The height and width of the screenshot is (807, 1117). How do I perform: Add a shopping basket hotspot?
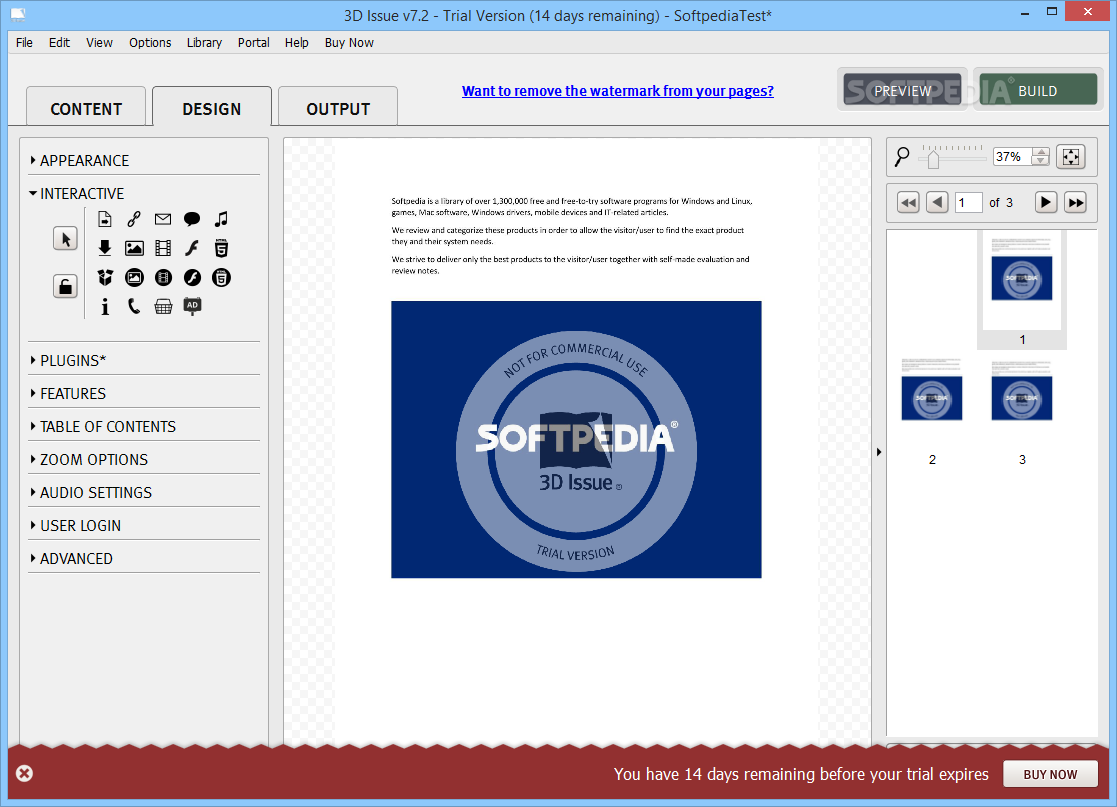(x=163, y=307)
